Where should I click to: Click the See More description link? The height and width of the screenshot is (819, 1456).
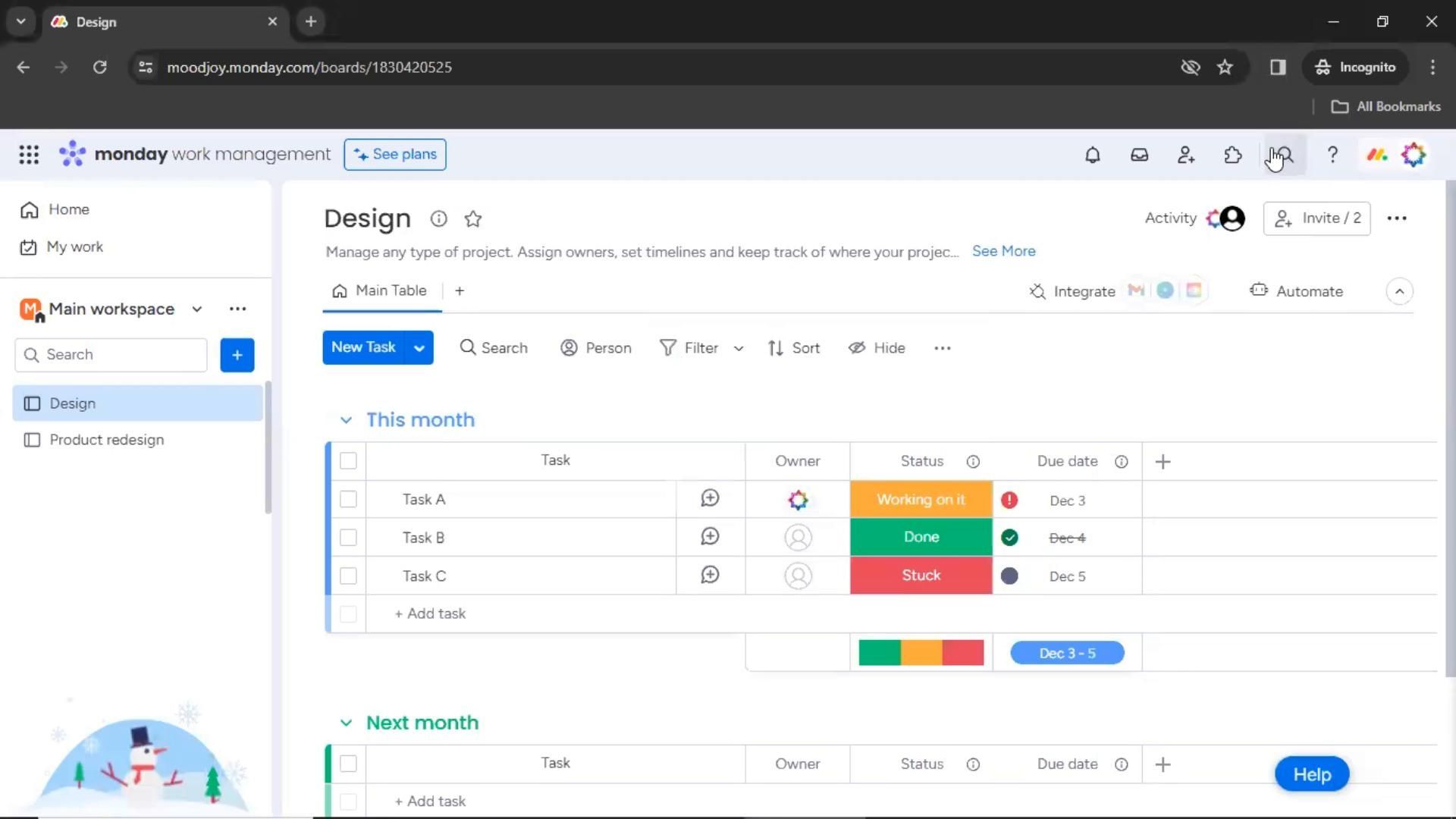[x=1003, y=251]
